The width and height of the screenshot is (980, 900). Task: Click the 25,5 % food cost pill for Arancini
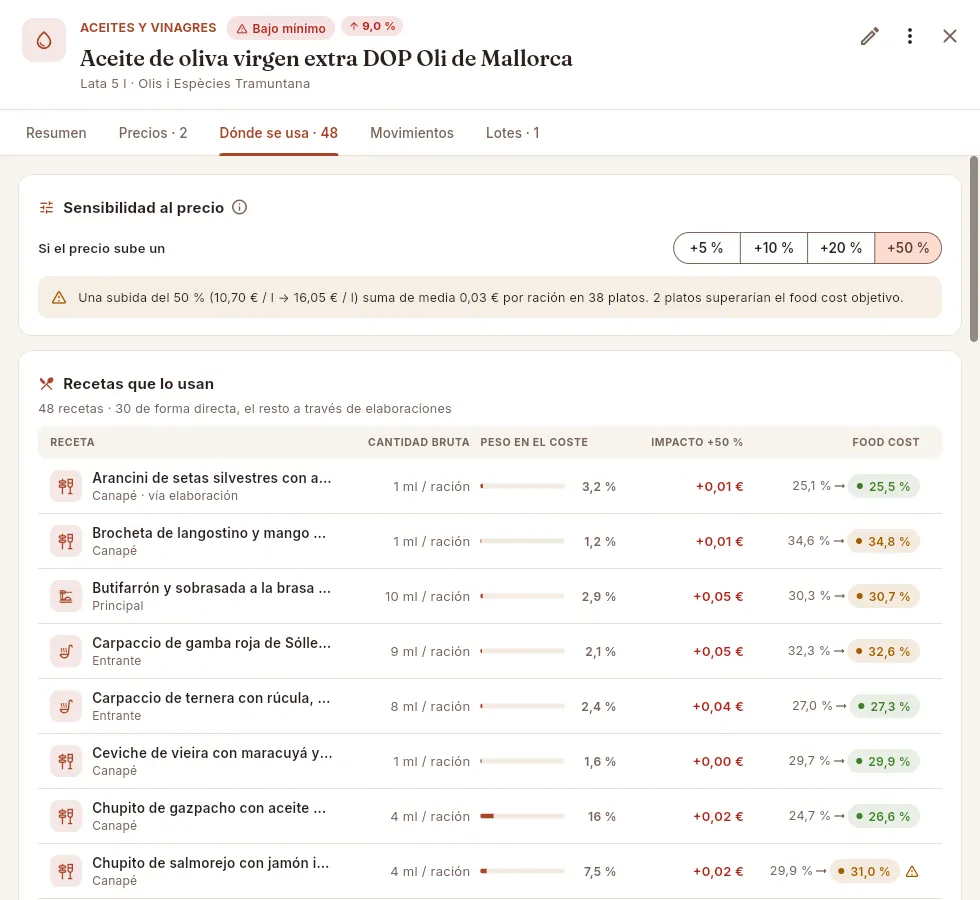coord(884,486)
